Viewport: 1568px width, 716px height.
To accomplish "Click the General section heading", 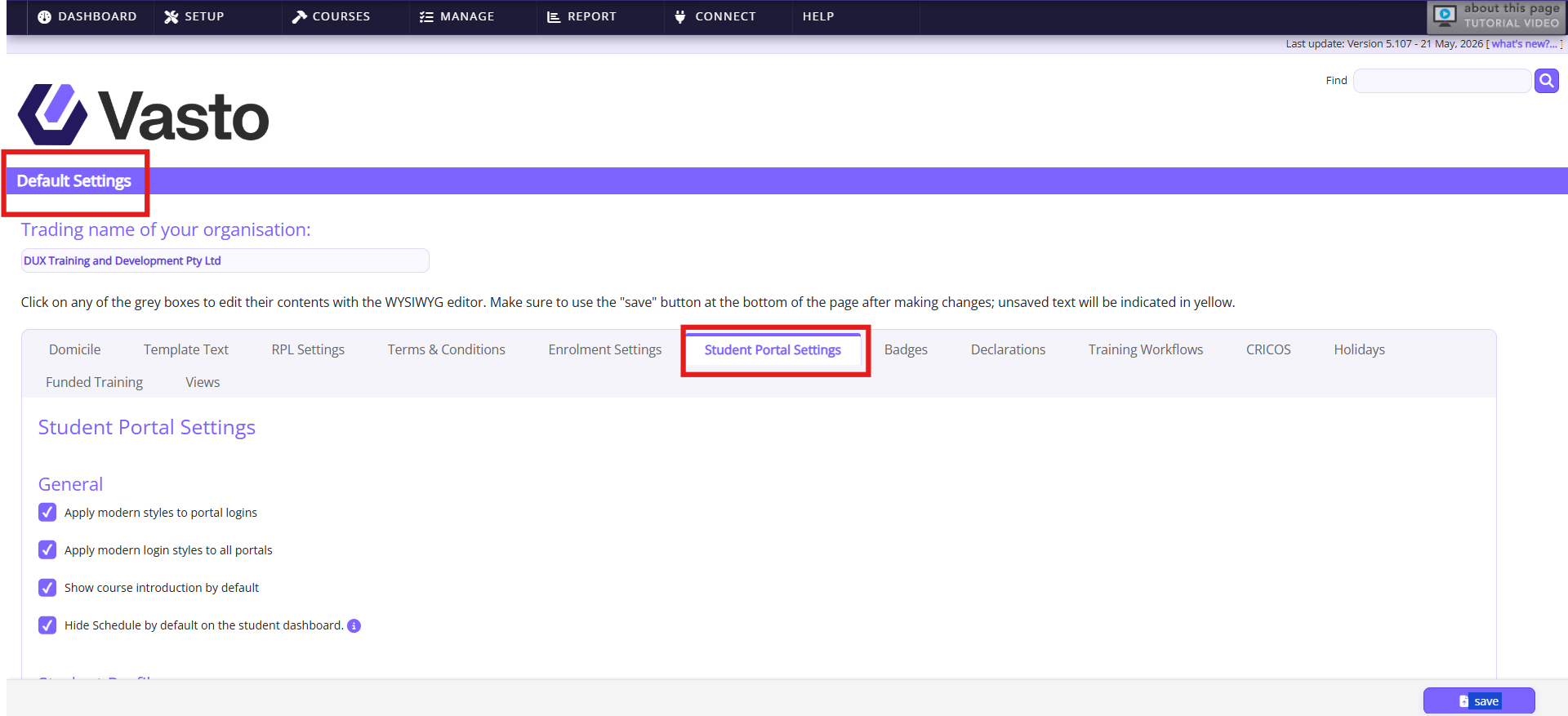I will tap(71, 484).
